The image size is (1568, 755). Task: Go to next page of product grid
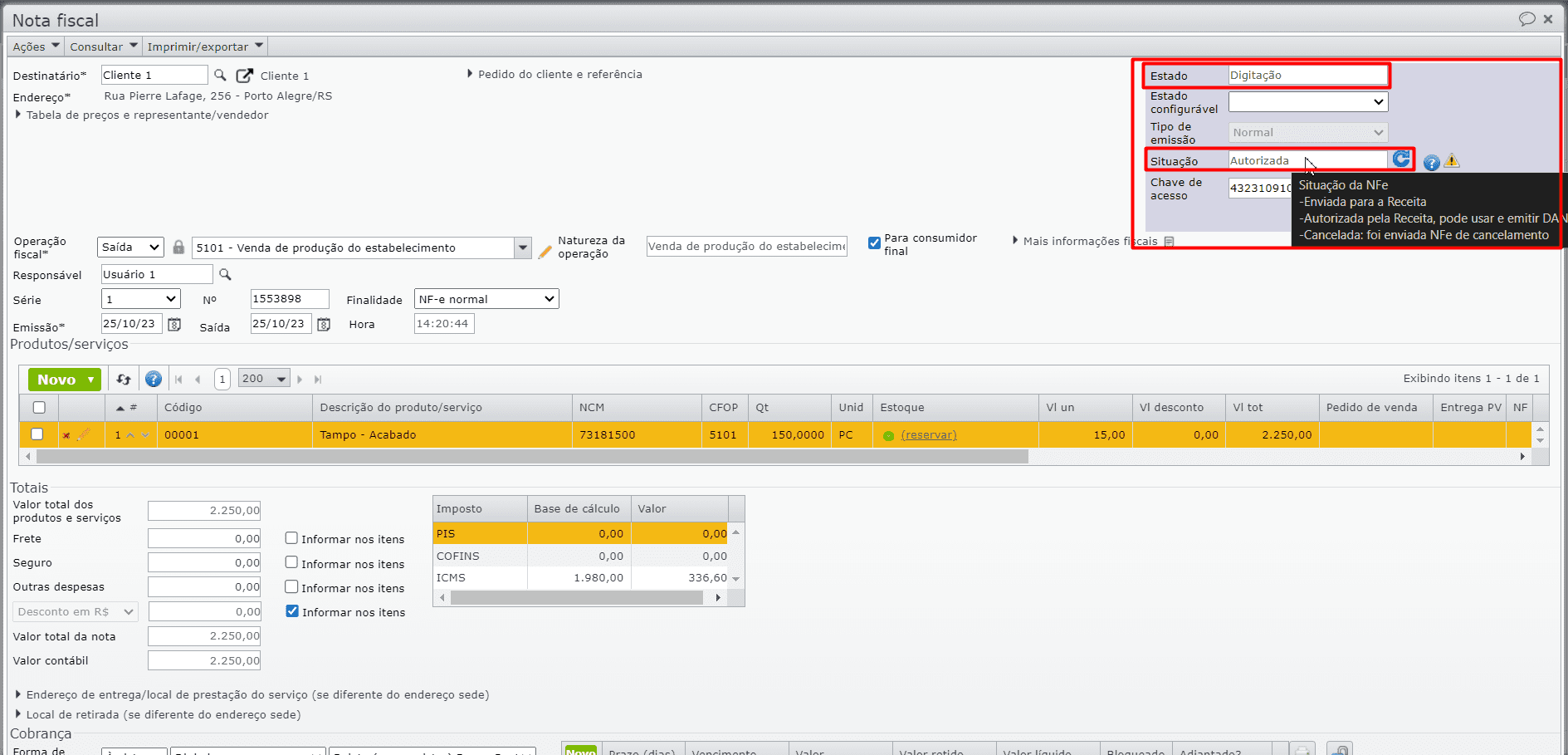pos(300,380)
